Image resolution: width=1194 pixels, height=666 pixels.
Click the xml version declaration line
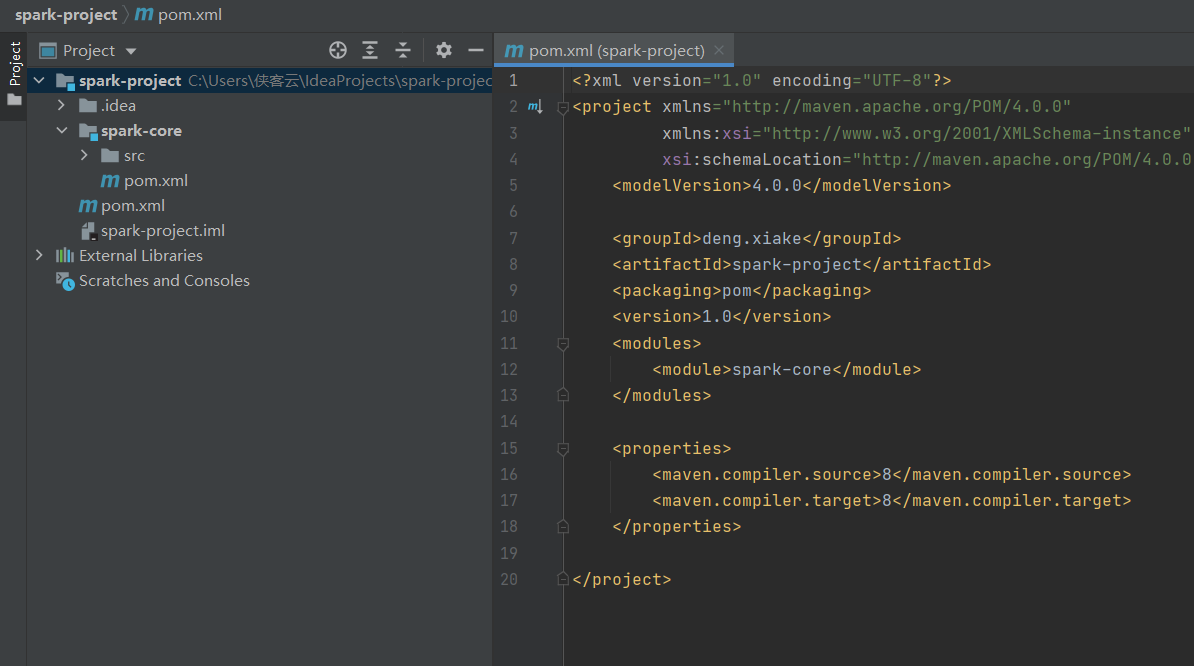tap(761, 80)
